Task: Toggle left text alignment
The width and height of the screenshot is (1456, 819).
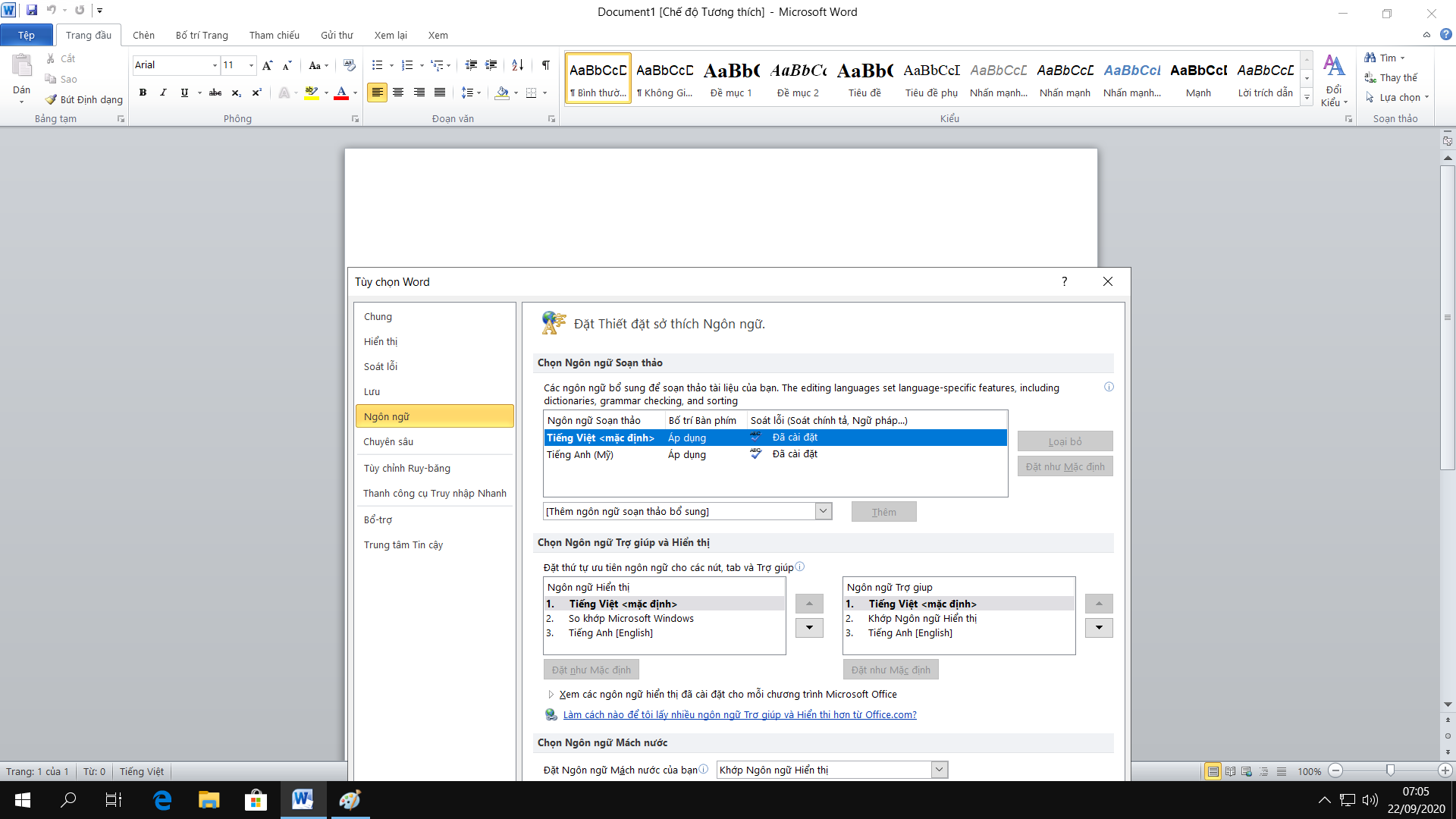Action: click(377, 93)
